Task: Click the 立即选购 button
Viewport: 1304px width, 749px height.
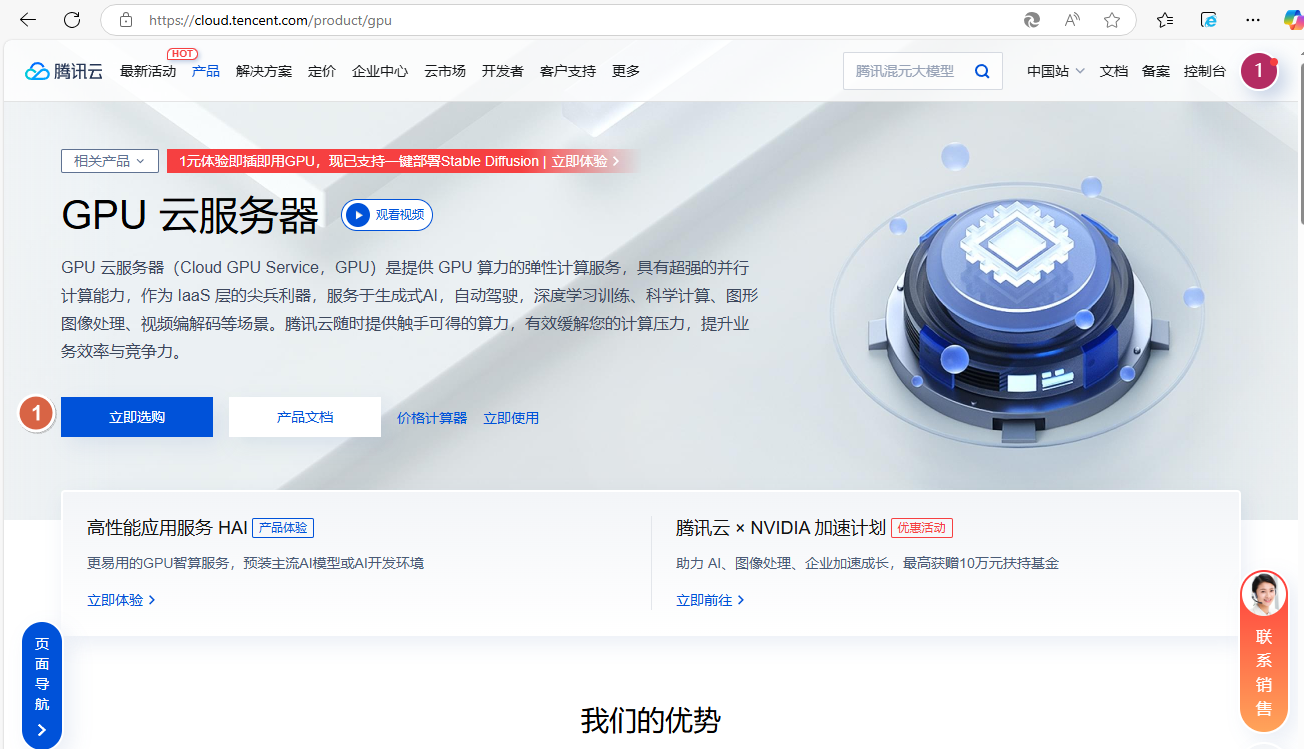Action: (x=137, y=417)
